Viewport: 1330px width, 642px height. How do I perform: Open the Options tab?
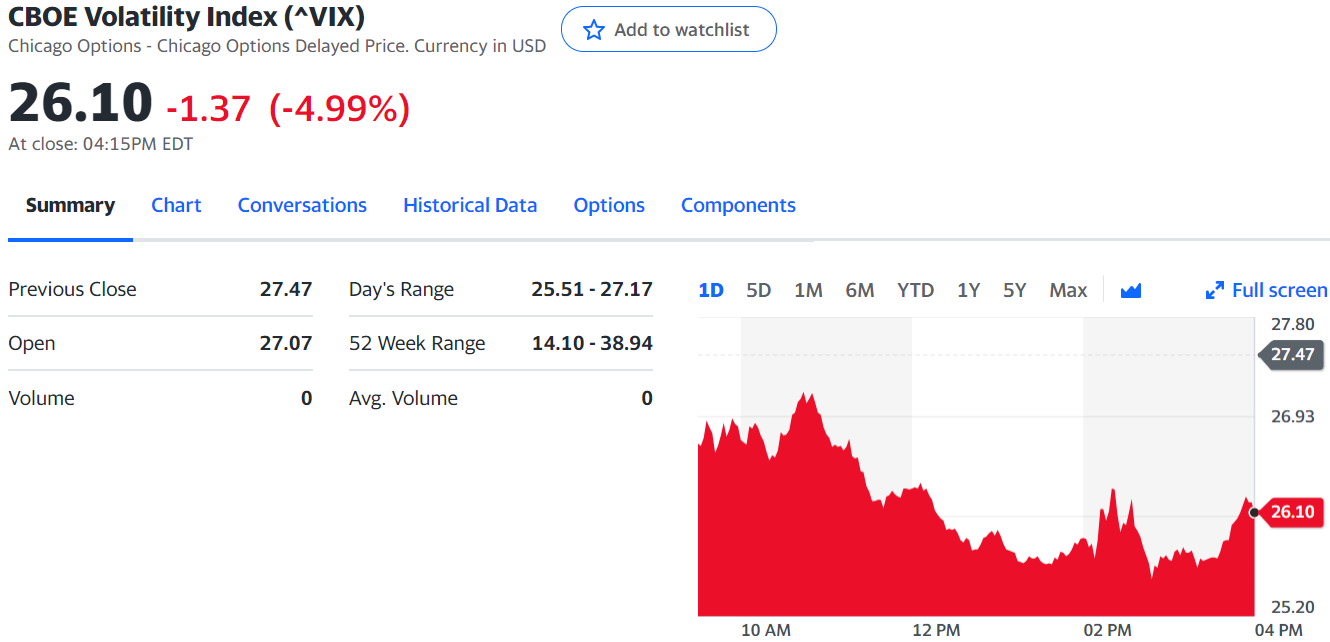coord(609,205)
